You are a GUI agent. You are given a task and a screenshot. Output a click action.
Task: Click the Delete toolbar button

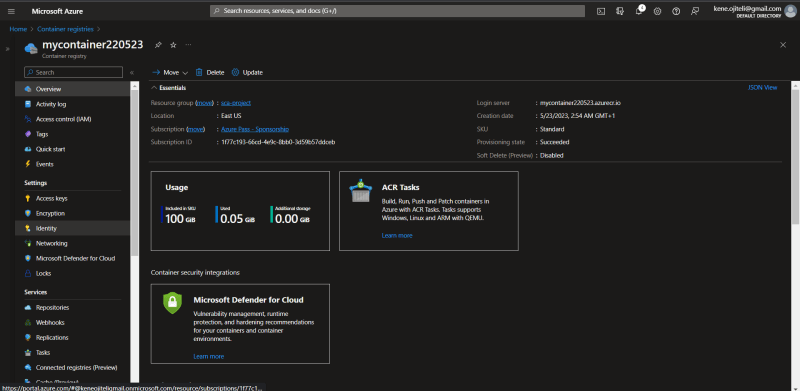pyautogui.click(x=210, y=72)
